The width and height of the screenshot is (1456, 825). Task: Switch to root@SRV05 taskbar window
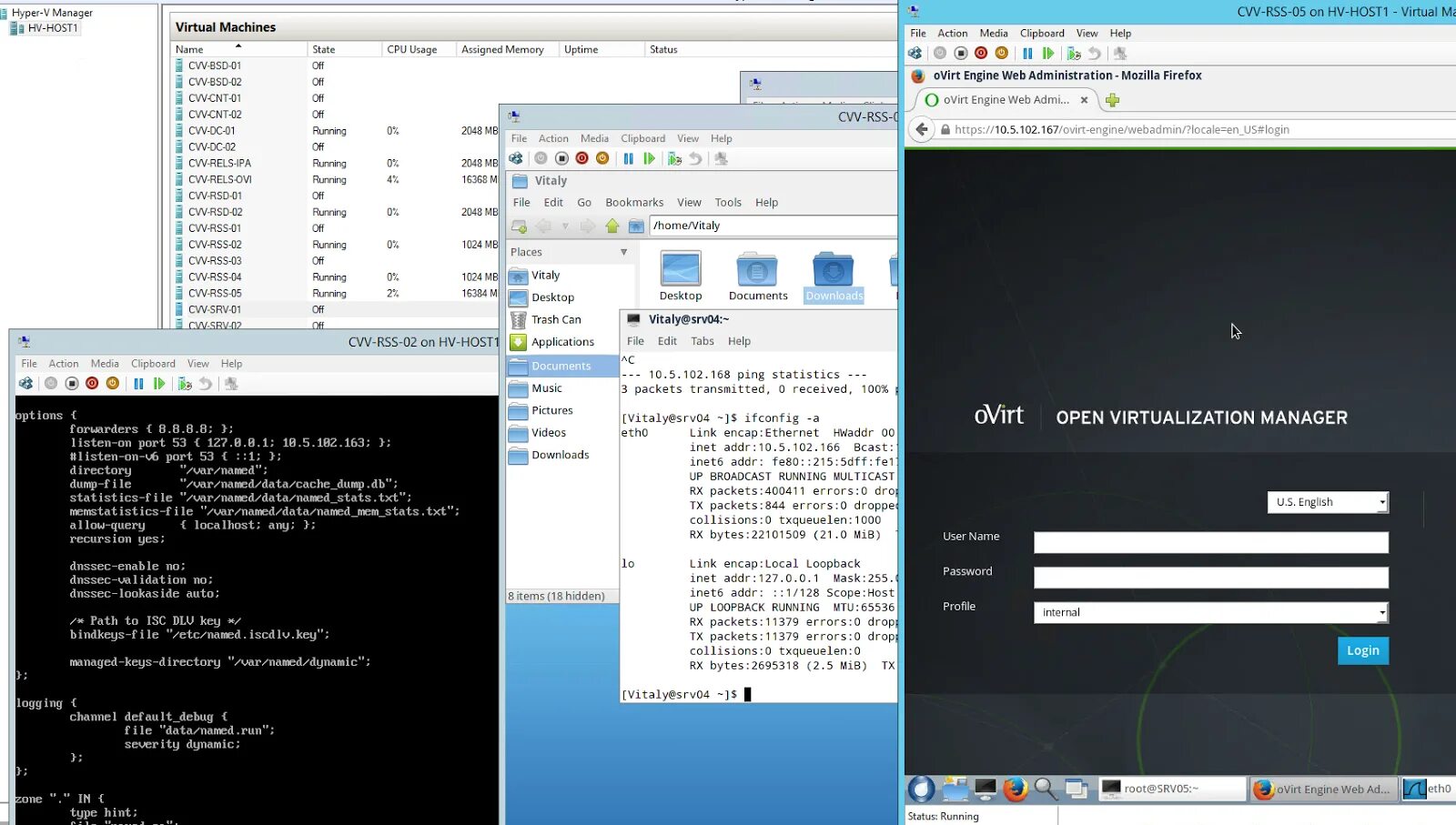(1172, 789)
